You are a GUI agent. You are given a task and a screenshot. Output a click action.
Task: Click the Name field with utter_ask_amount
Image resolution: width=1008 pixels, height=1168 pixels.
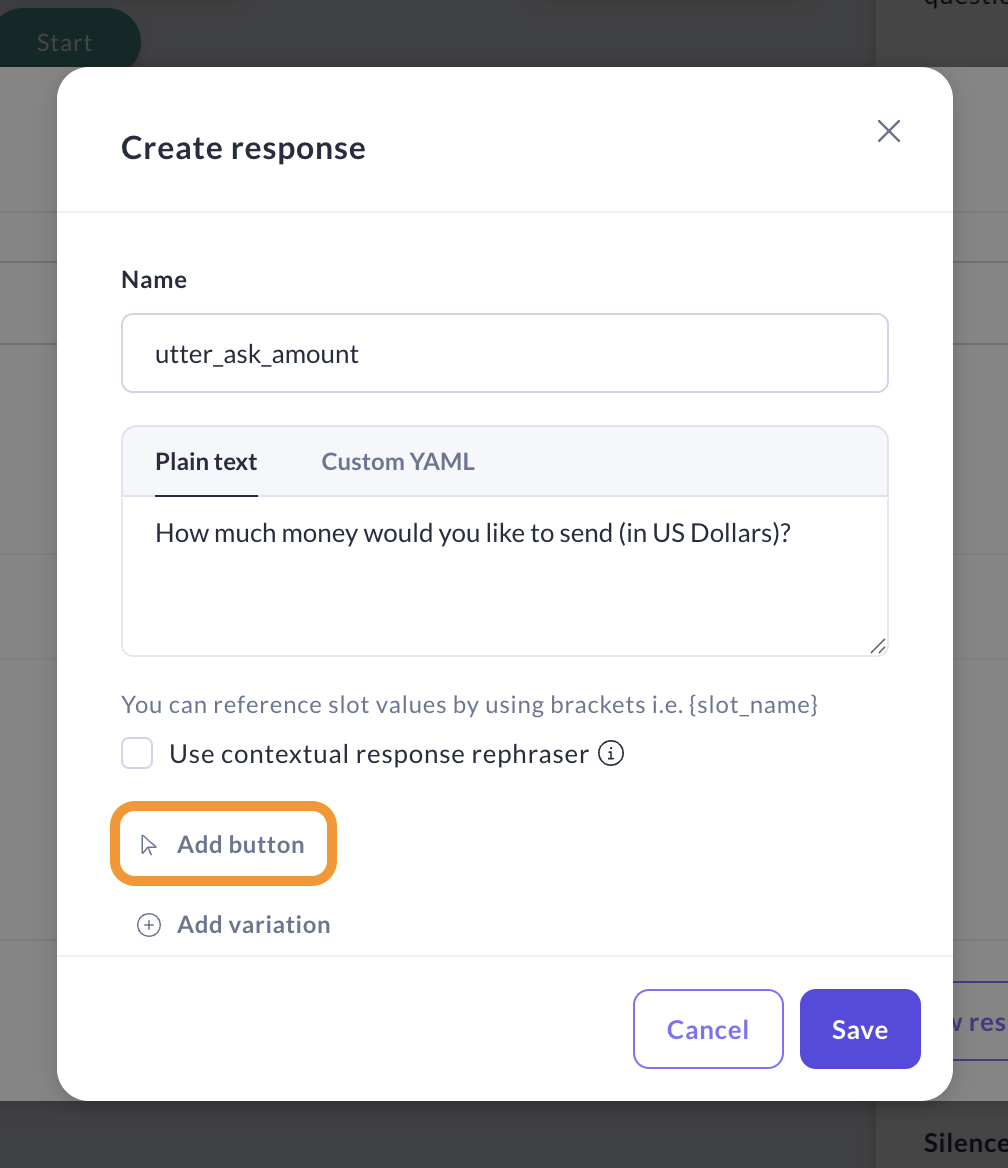(x=504, y=353)
